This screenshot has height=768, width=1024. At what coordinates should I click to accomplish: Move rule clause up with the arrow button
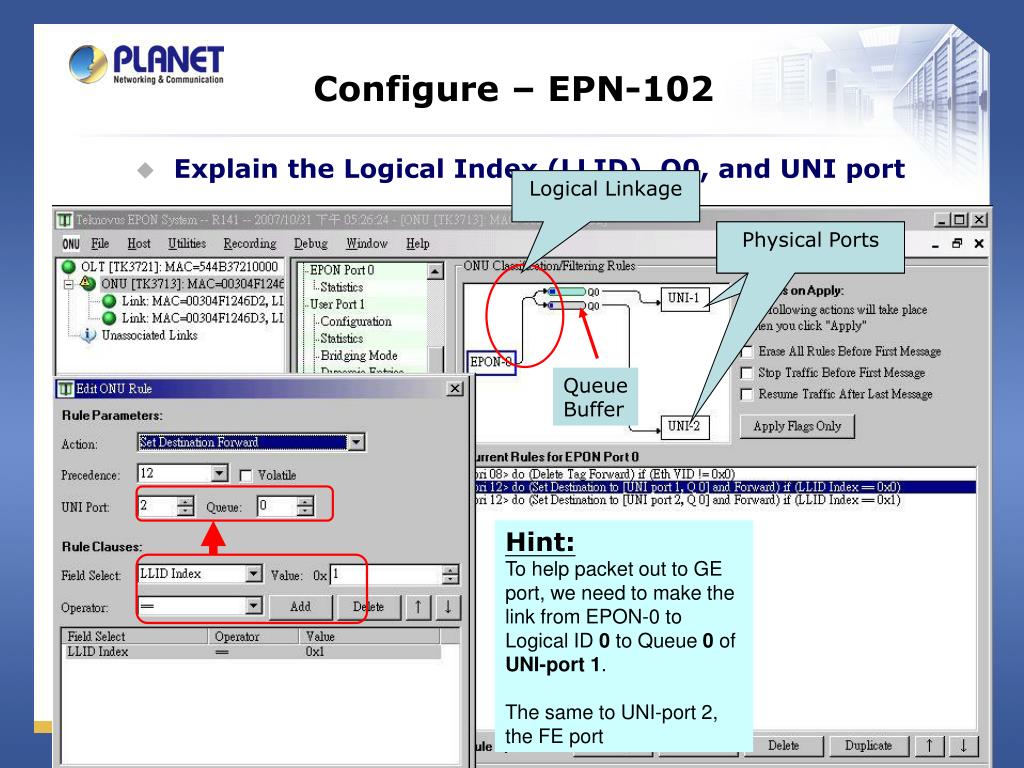pyautogui.click(x=418, y=607)
